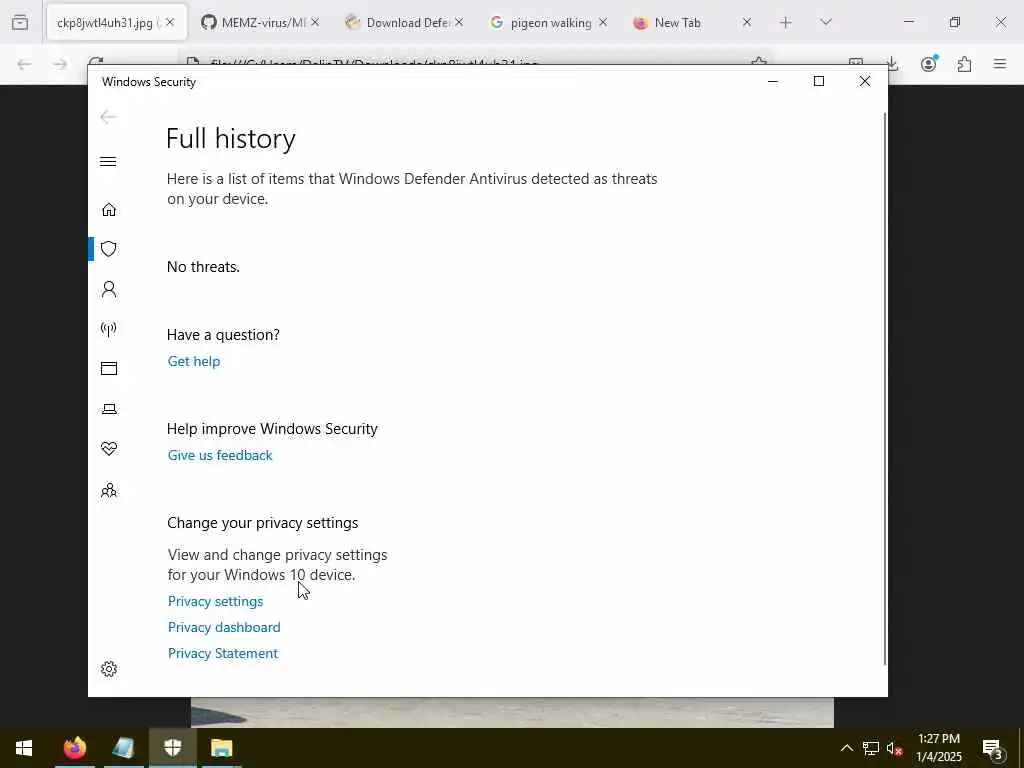Click the Windows Security window scrollbar
1024x768 pixels.
coord(885,389)
